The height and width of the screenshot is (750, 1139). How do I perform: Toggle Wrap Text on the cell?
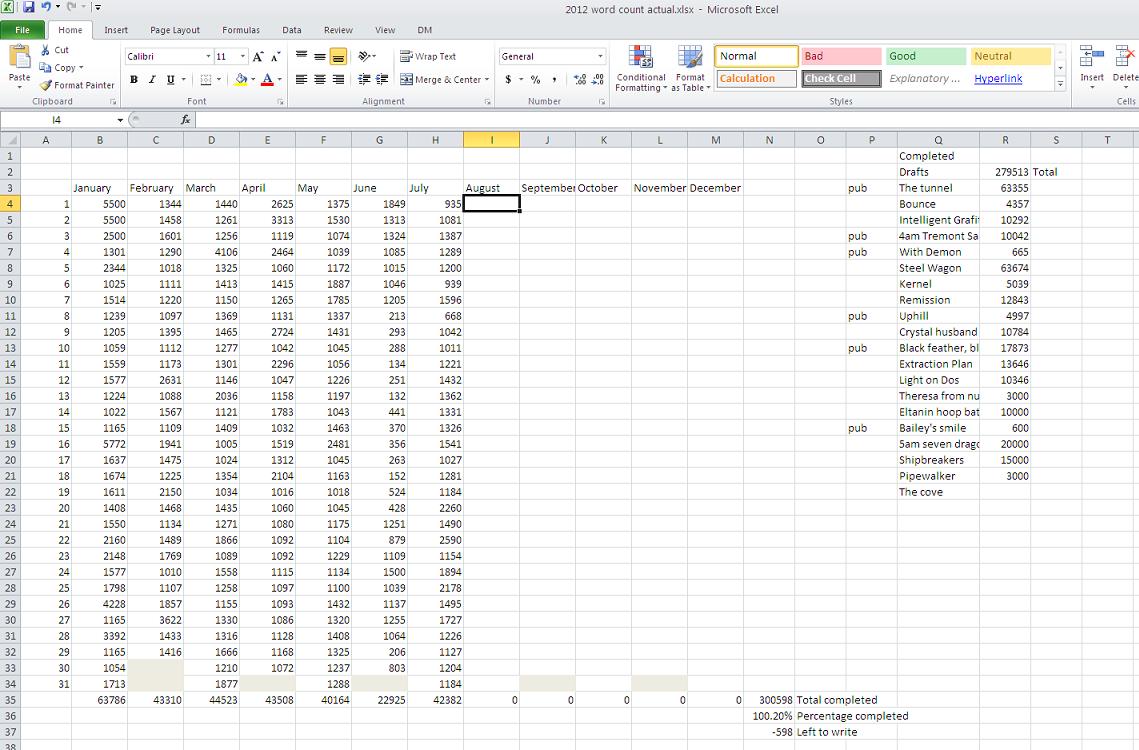pos(428,57)
